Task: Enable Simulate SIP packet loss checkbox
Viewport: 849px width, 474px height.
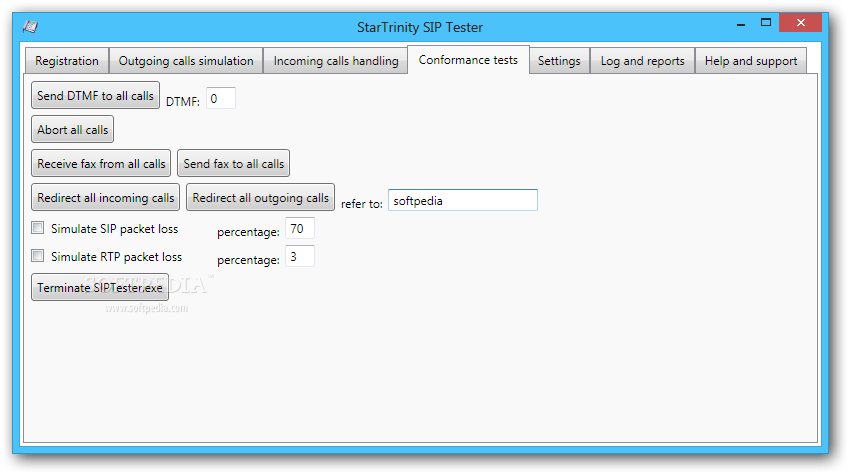Action: 37,228
